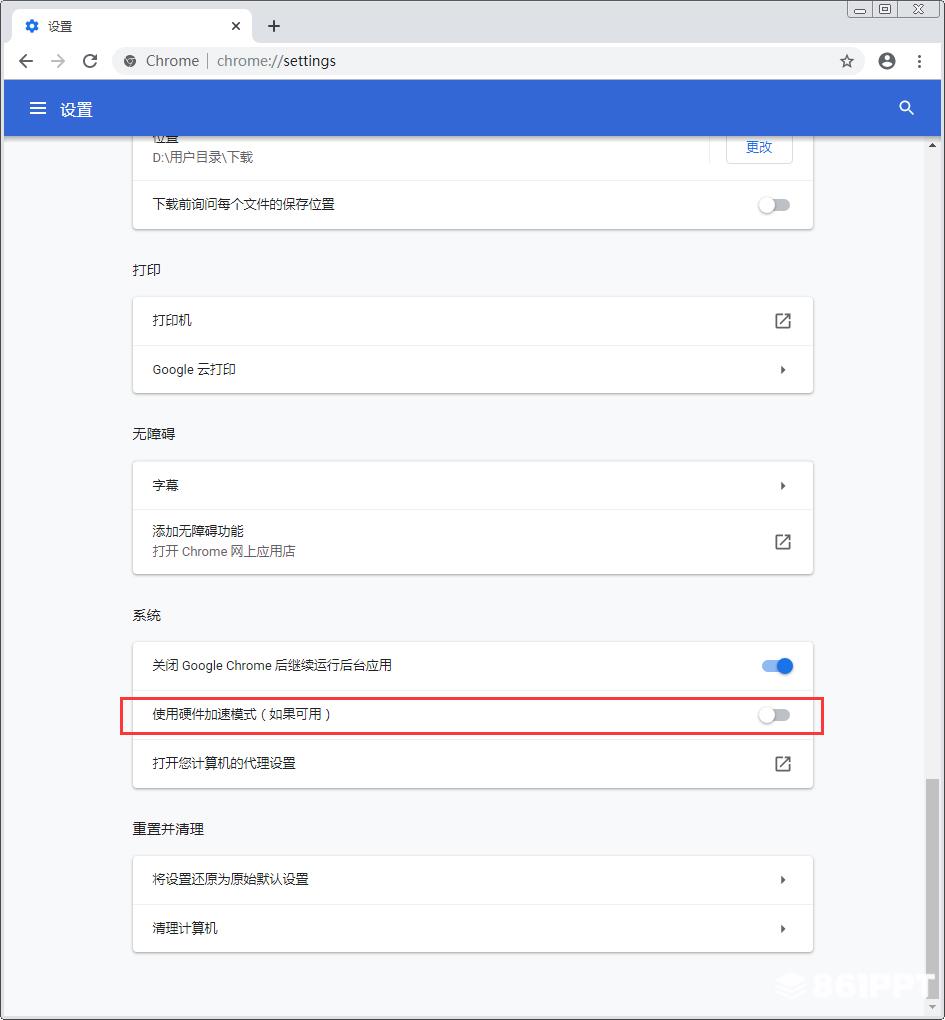The width and height of the screenshot is (945, 1020).
Task: Open Chrome's three-dot menu
Action: 919,61
